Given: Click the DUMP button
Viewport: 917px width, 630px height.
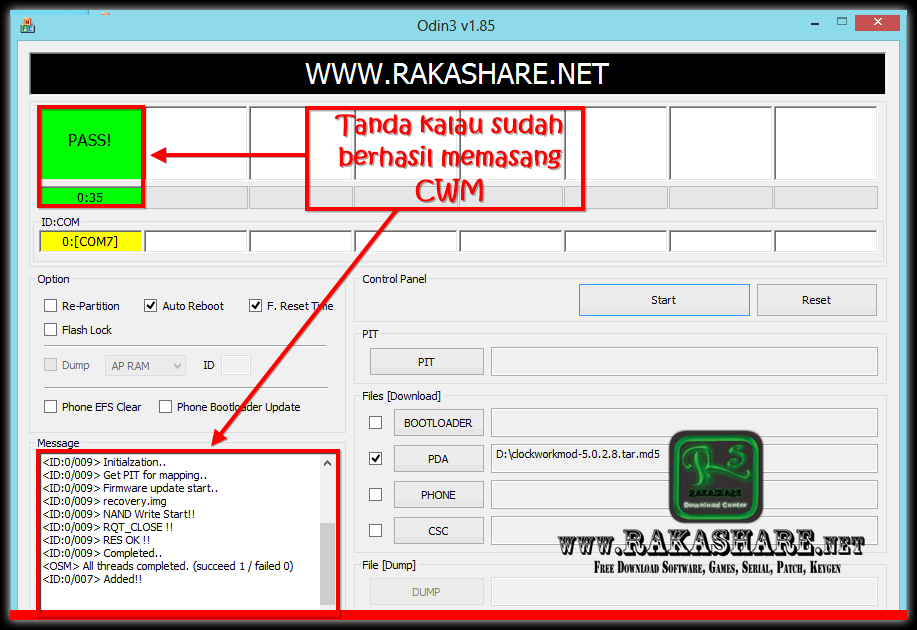Looking at the screenshot, I should 426,592.
